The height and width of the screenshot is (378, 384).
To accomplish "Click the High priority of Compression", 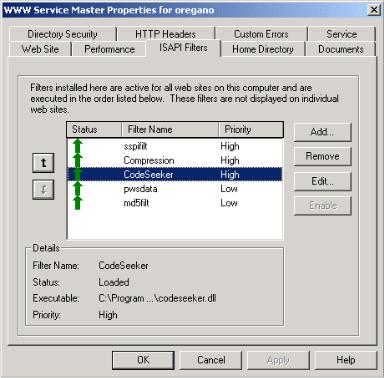I will tap(230, 160).
